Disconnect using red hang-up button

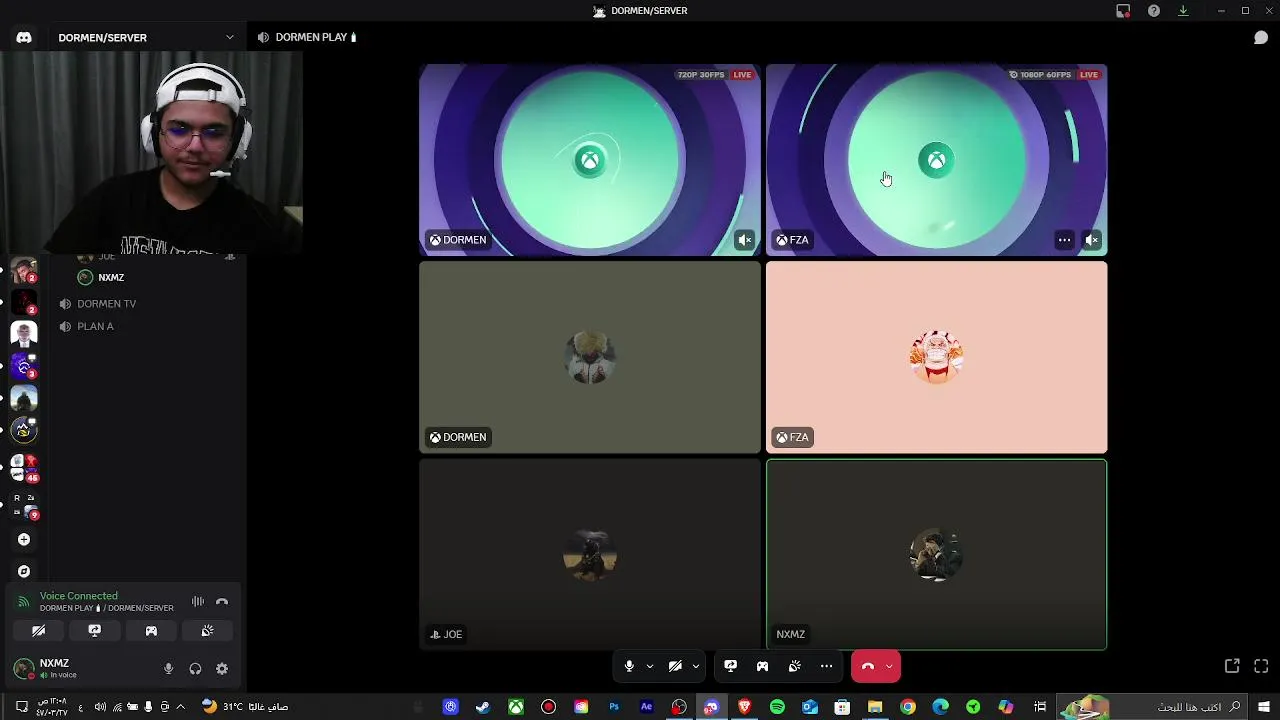pyautogui.click(x=867, y=666)
